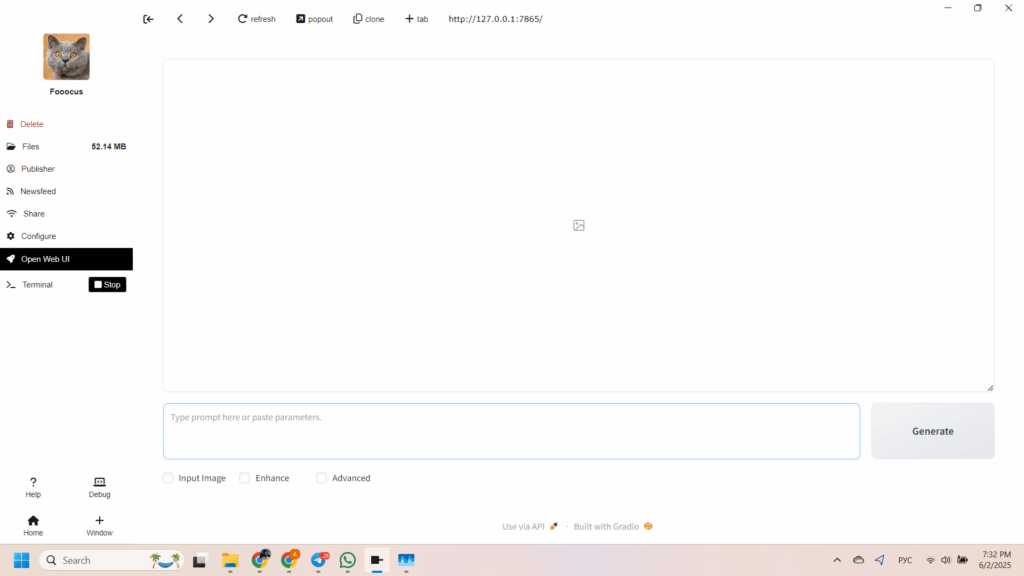Open the clock showing 7:32 PM
This screenshot has width=1024, height=576.
click(995, 560)
